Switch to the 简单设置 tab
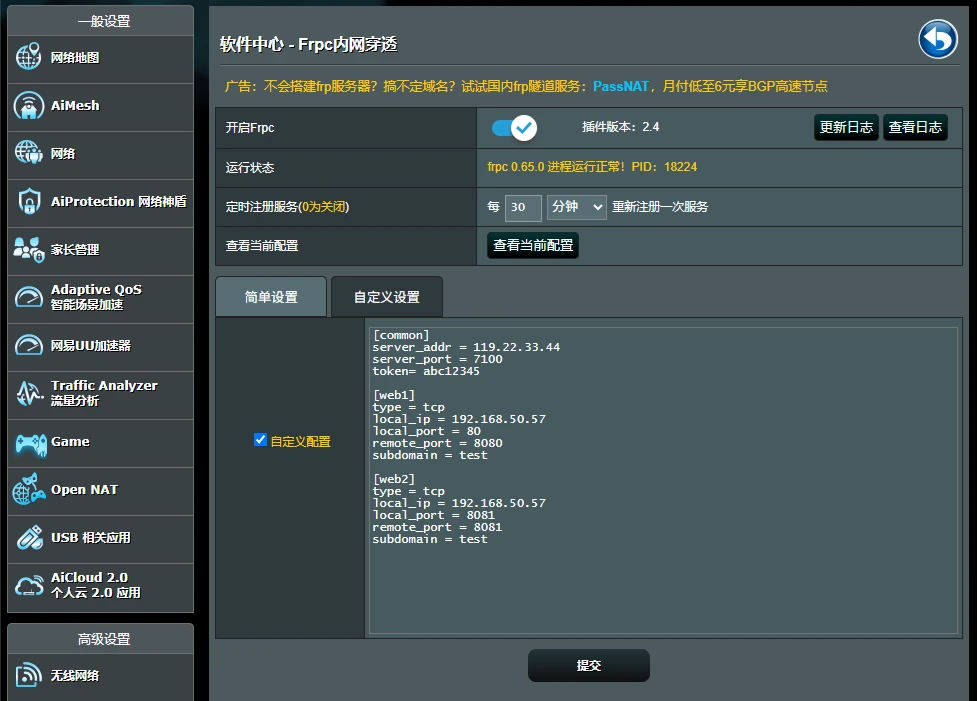Viewport: 977px width, 701px height. 271,297
